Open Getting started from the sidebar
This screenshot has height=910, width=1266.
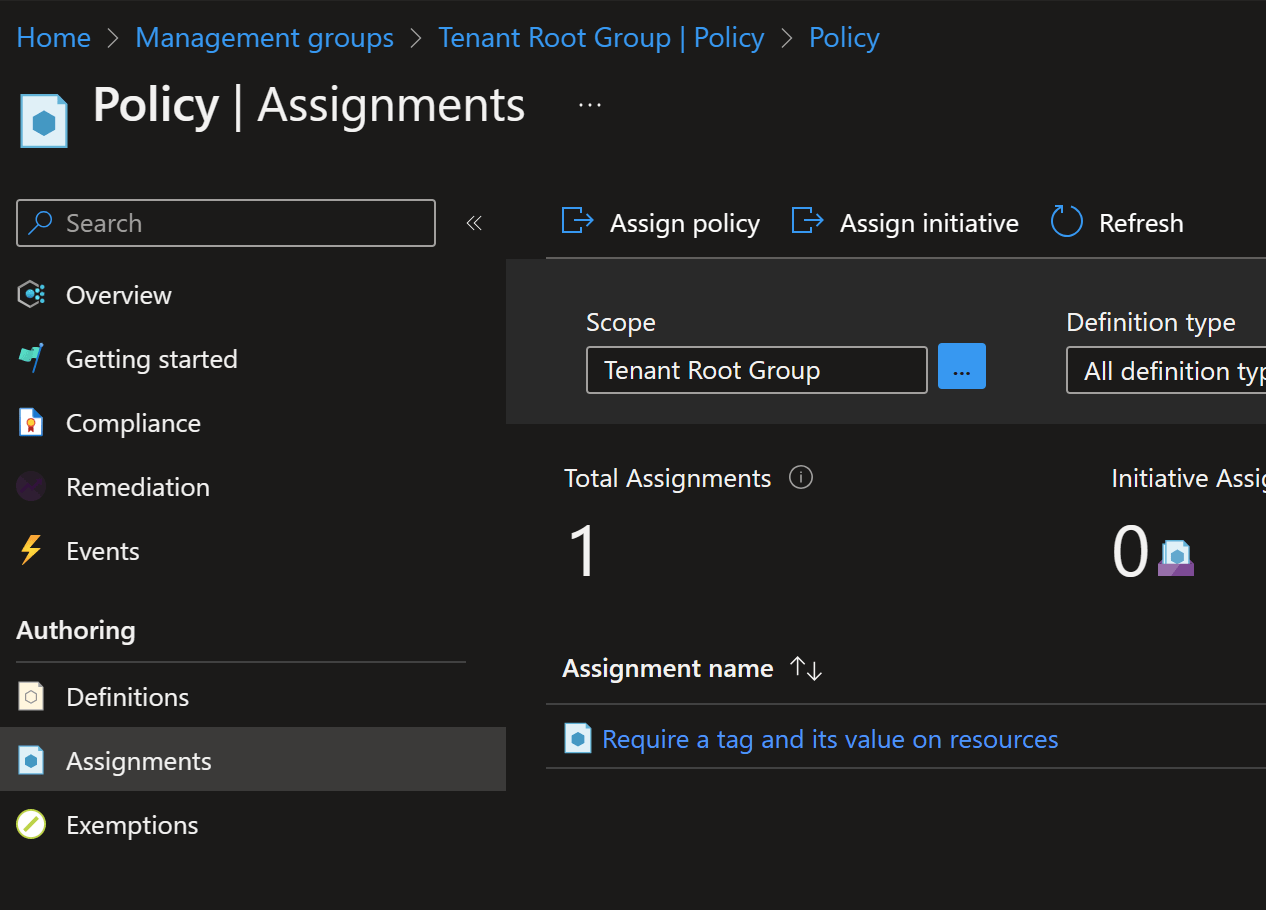click(151, 358)
